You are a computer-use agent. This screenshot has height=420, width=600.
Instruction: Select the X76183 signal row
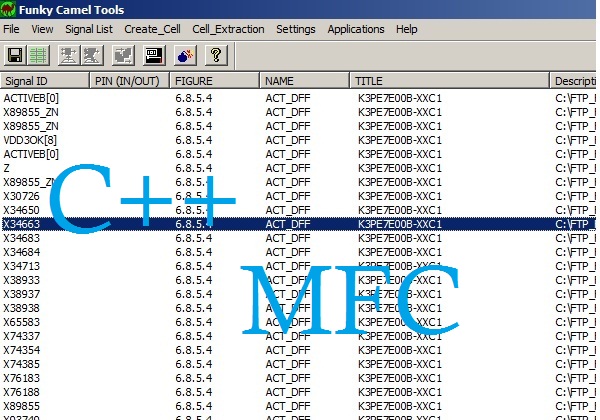(x=298, y=378)
